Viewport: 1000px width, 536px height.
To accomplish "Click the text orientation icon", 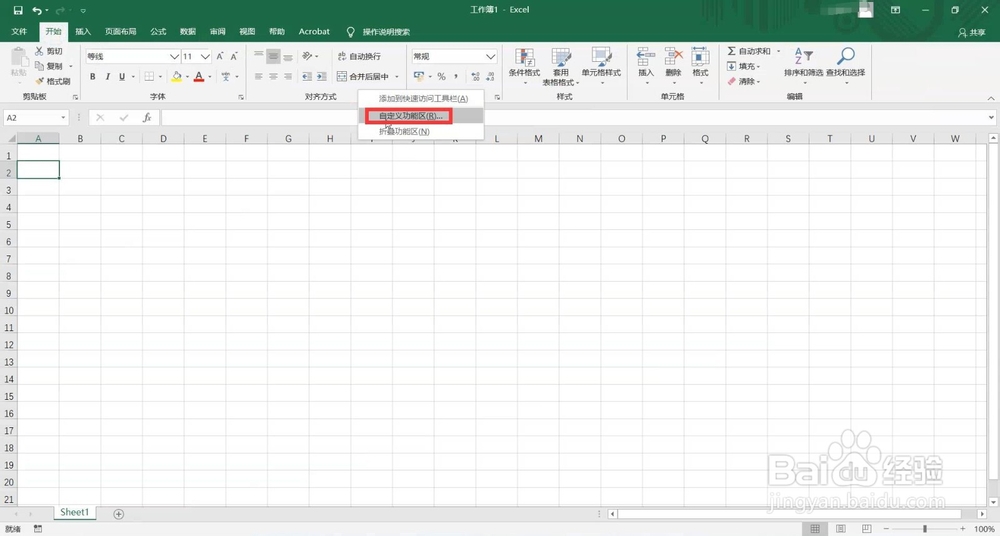I will click(x=307, y=57).
